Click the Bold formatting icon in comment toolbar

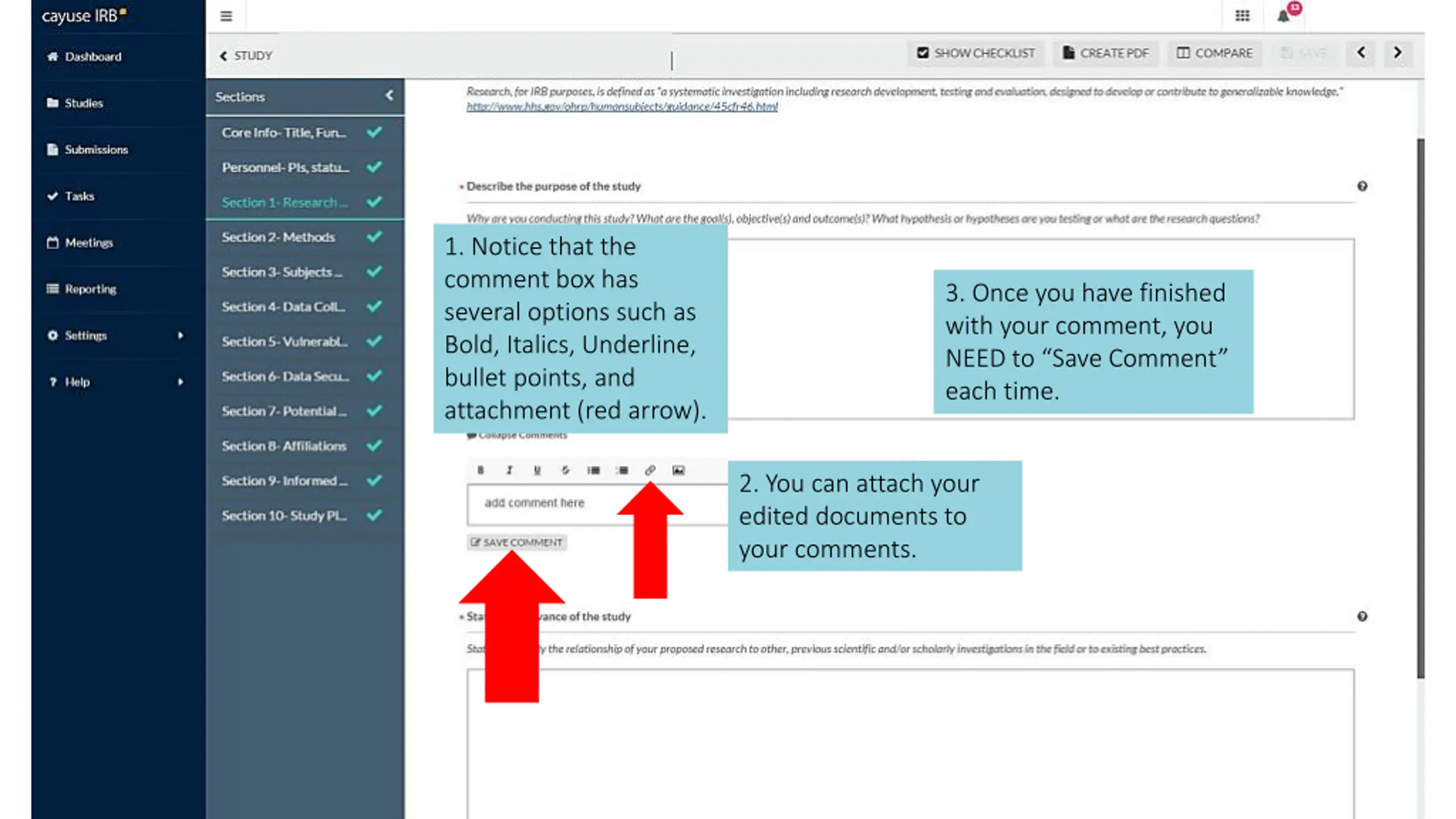pos(481,470)
